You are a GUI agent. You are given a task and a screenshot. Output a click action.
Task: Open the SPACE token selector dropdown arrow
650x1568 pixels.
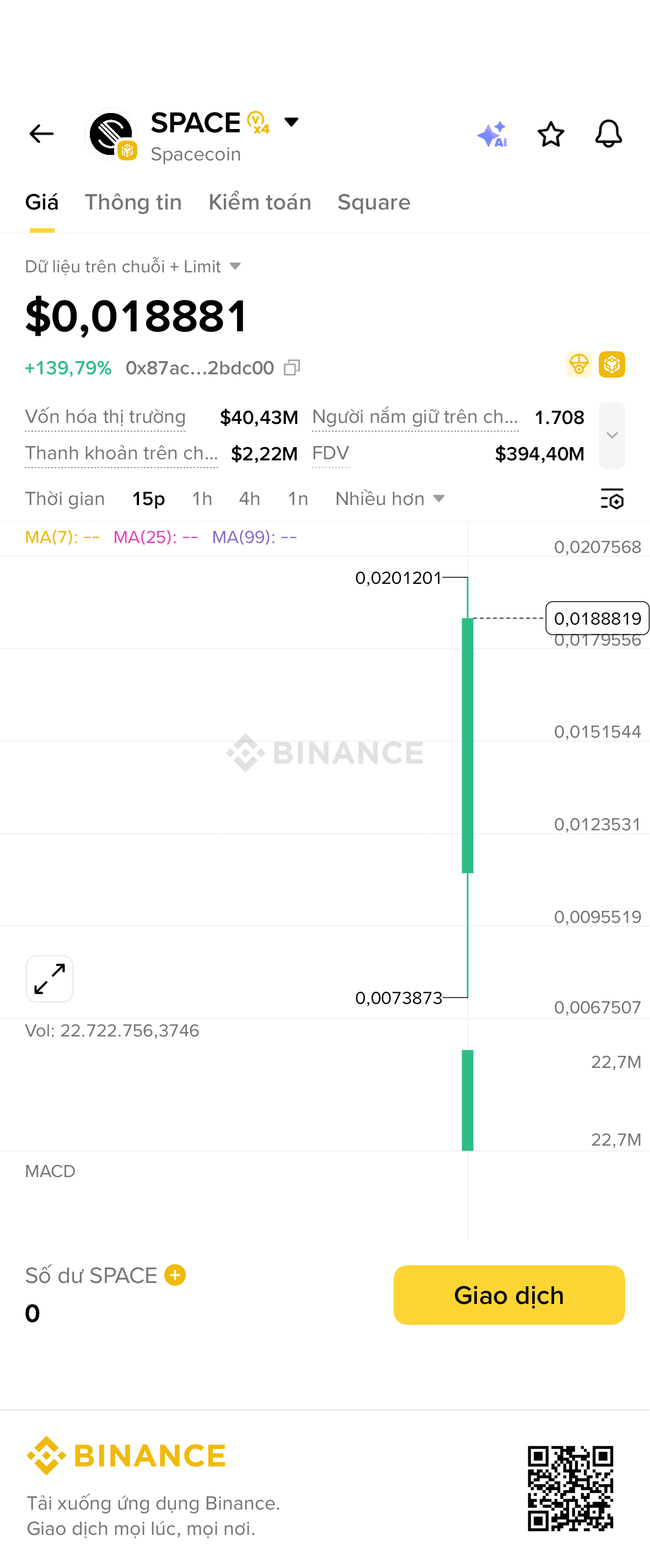[x=292, y=122]
